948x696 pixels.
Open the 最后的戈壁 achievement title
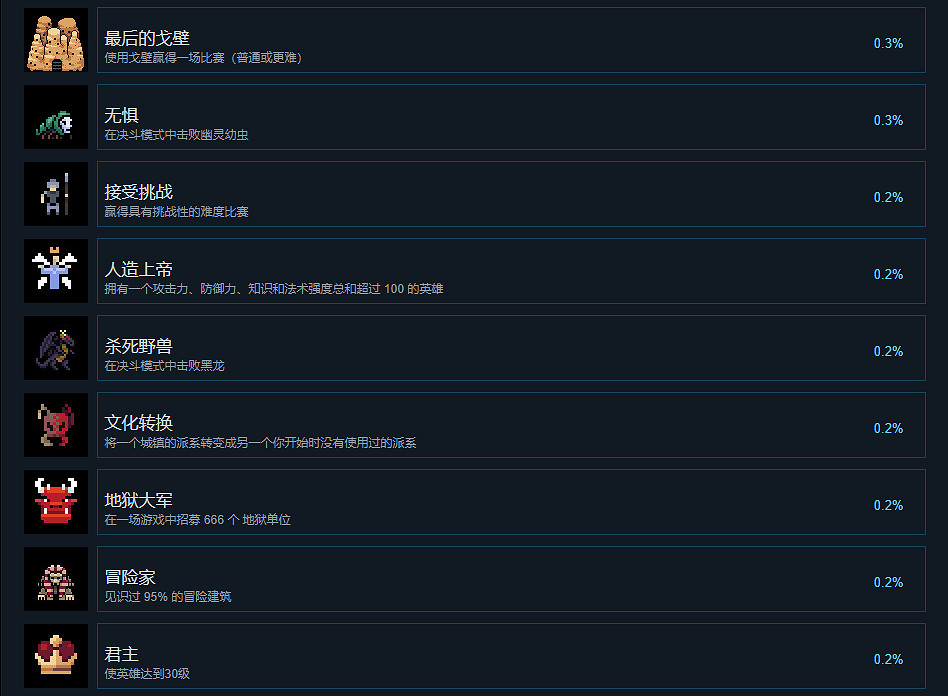(x=147, y=38)
